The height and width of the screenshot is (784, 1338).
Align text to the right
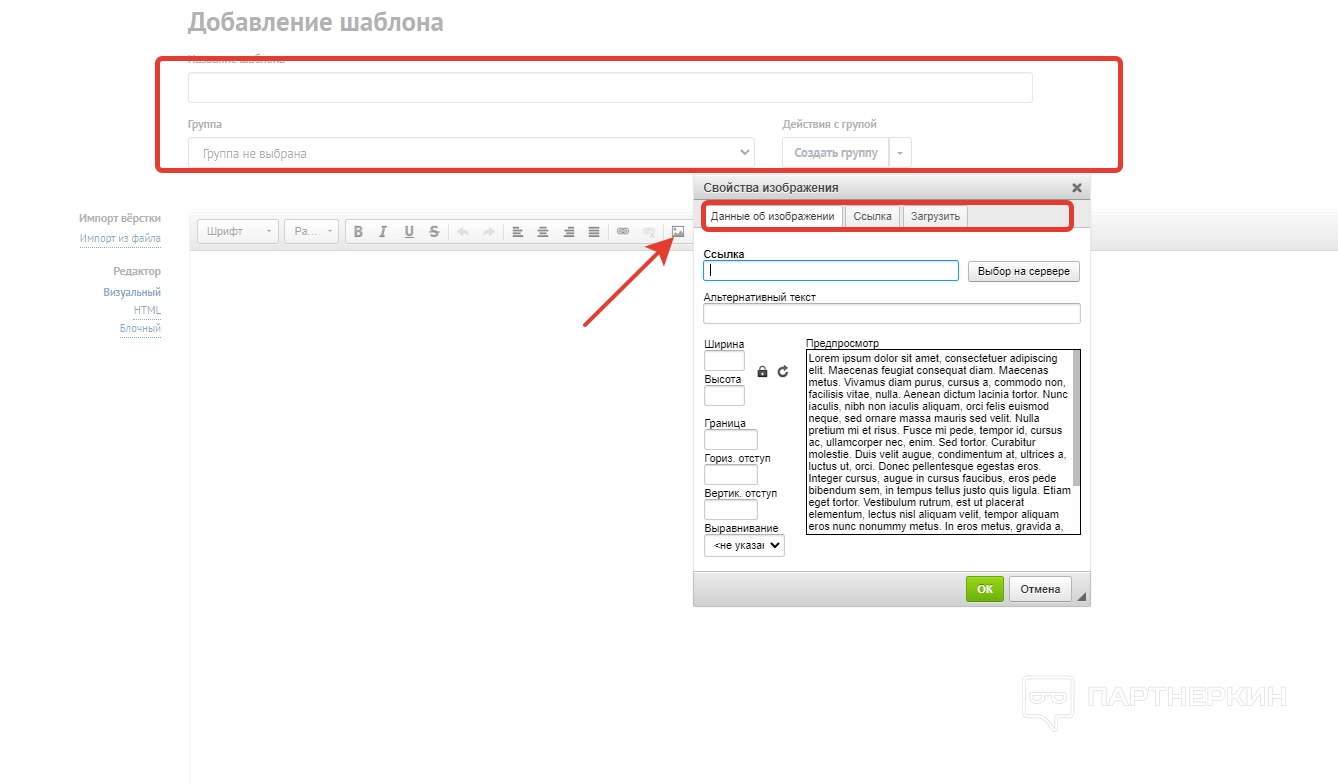coord(569,232)
